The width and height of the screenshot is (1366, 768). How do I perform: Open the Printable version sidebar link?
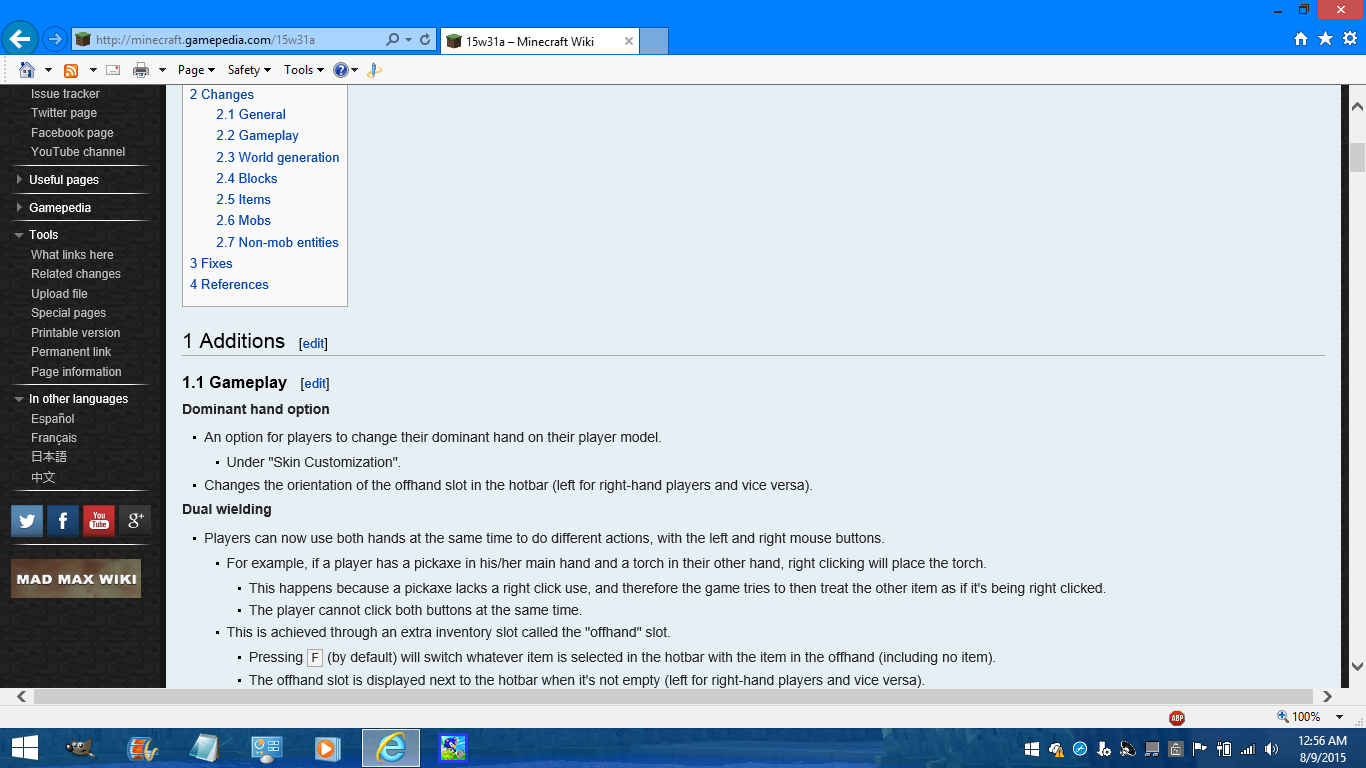click(75, 333)
